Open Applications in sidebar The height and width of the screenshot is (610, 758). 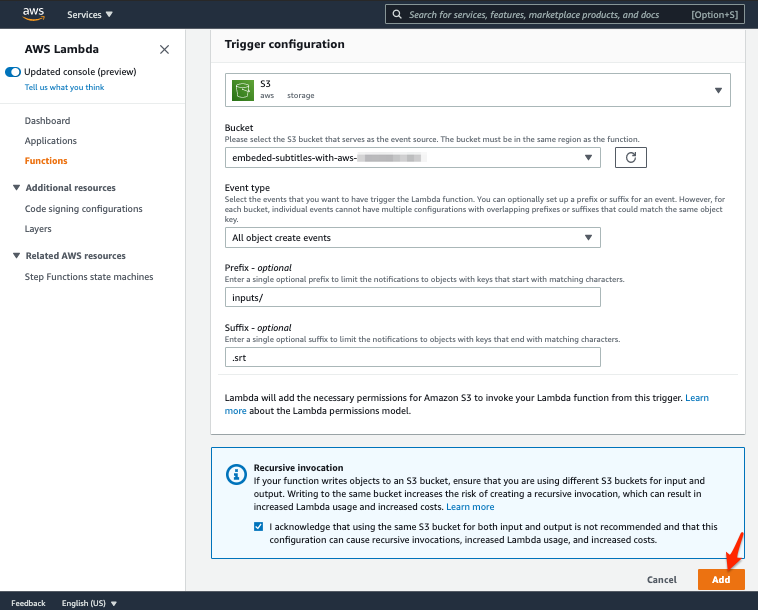[x=51, y=141]
